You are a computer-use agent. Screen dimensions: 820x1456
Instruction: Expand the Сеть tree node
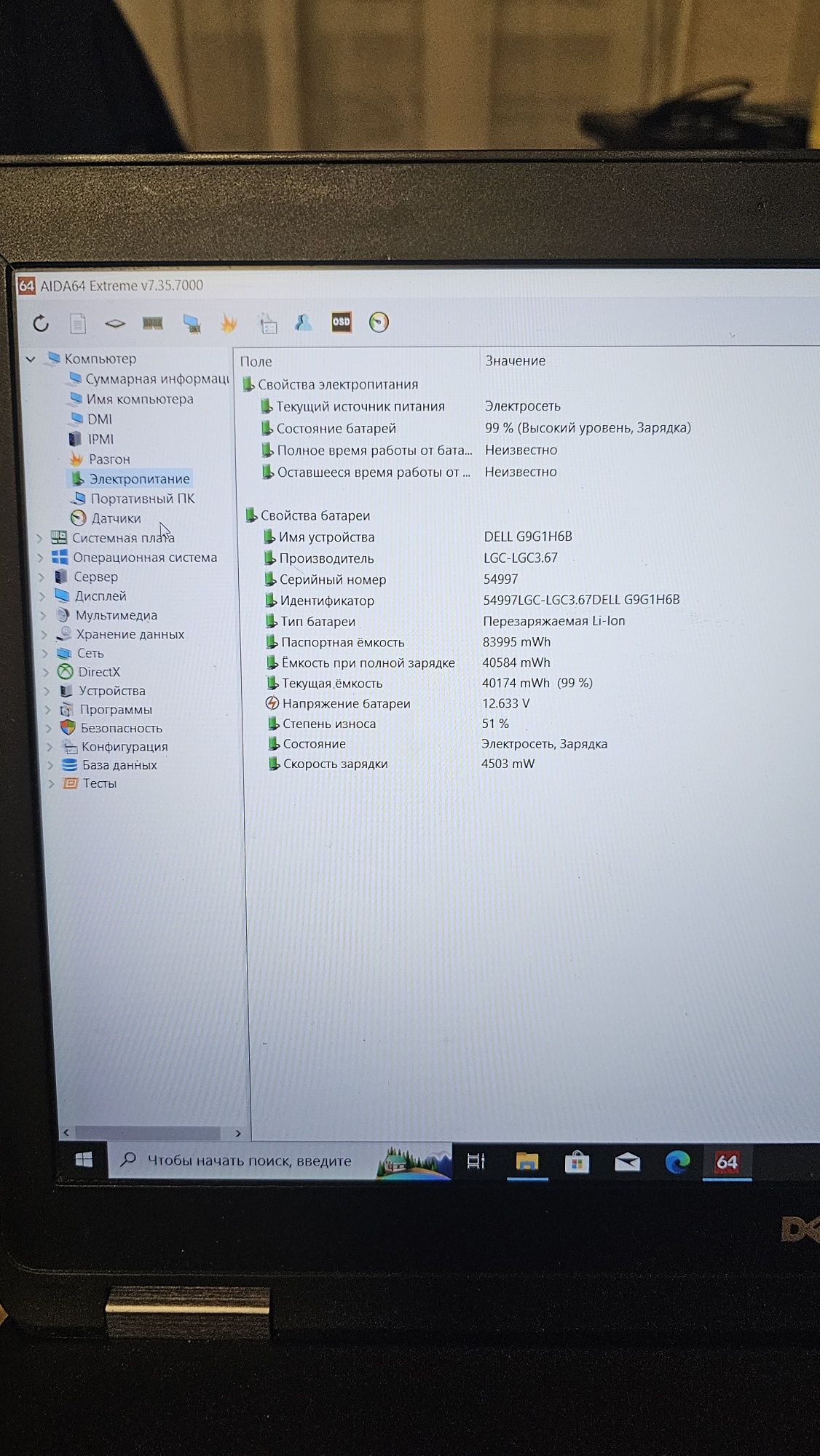tap(45, 653)
